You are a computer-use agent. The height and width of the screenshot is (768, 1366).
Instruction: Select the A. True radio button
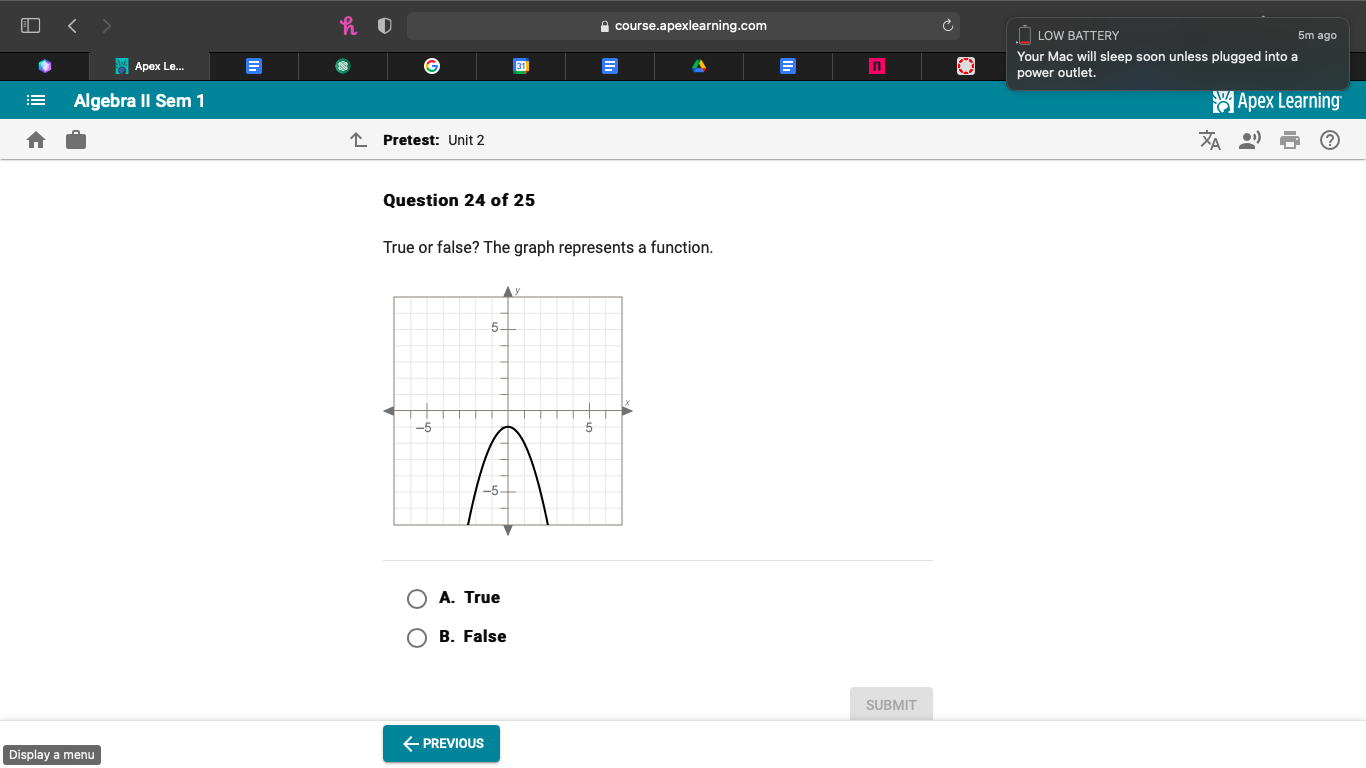click(x=417, y=599)
